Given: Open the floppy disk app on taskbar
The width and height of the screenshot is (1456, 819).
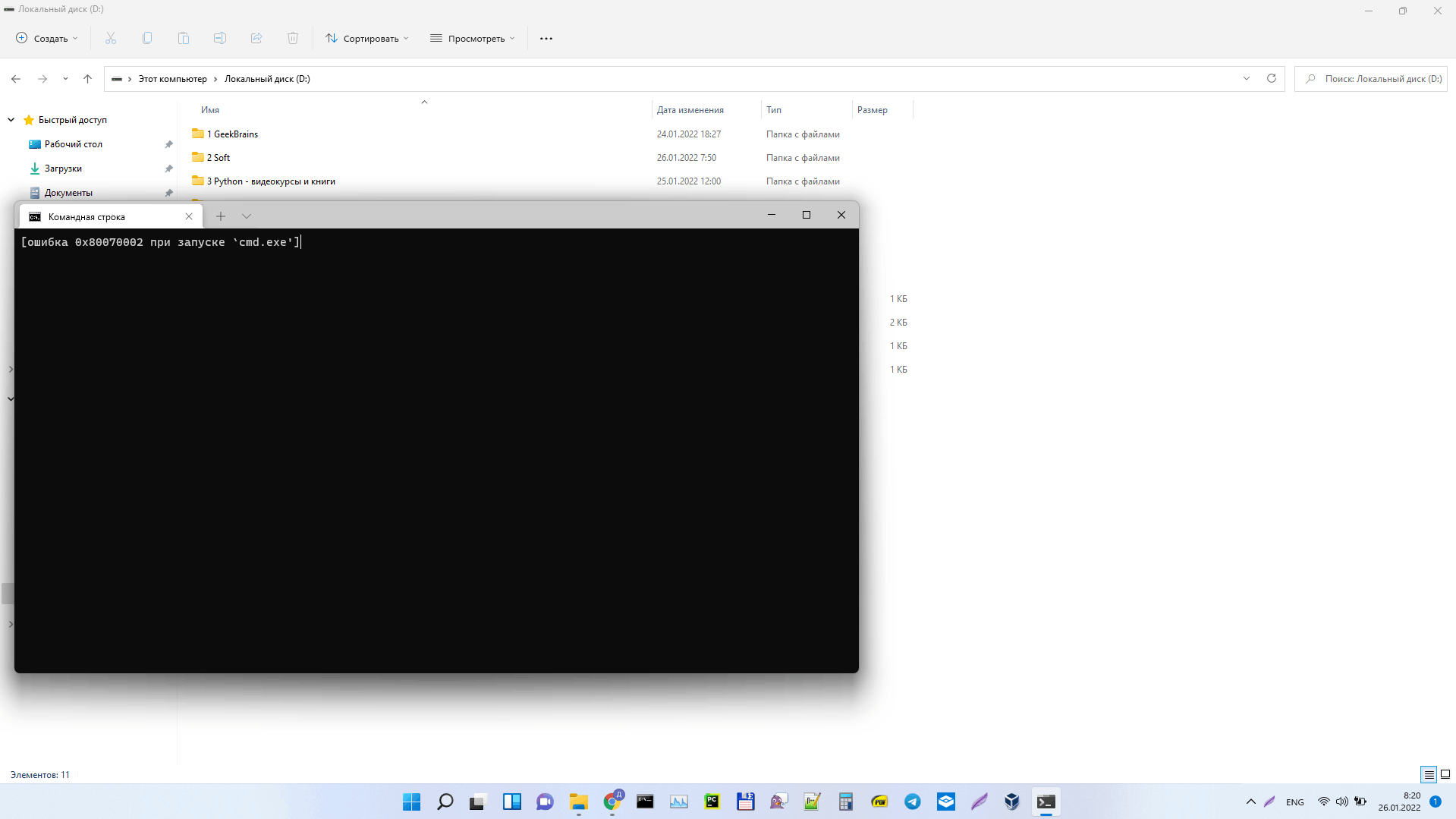Looking at the screenshot, I should [x=746, y=802].
